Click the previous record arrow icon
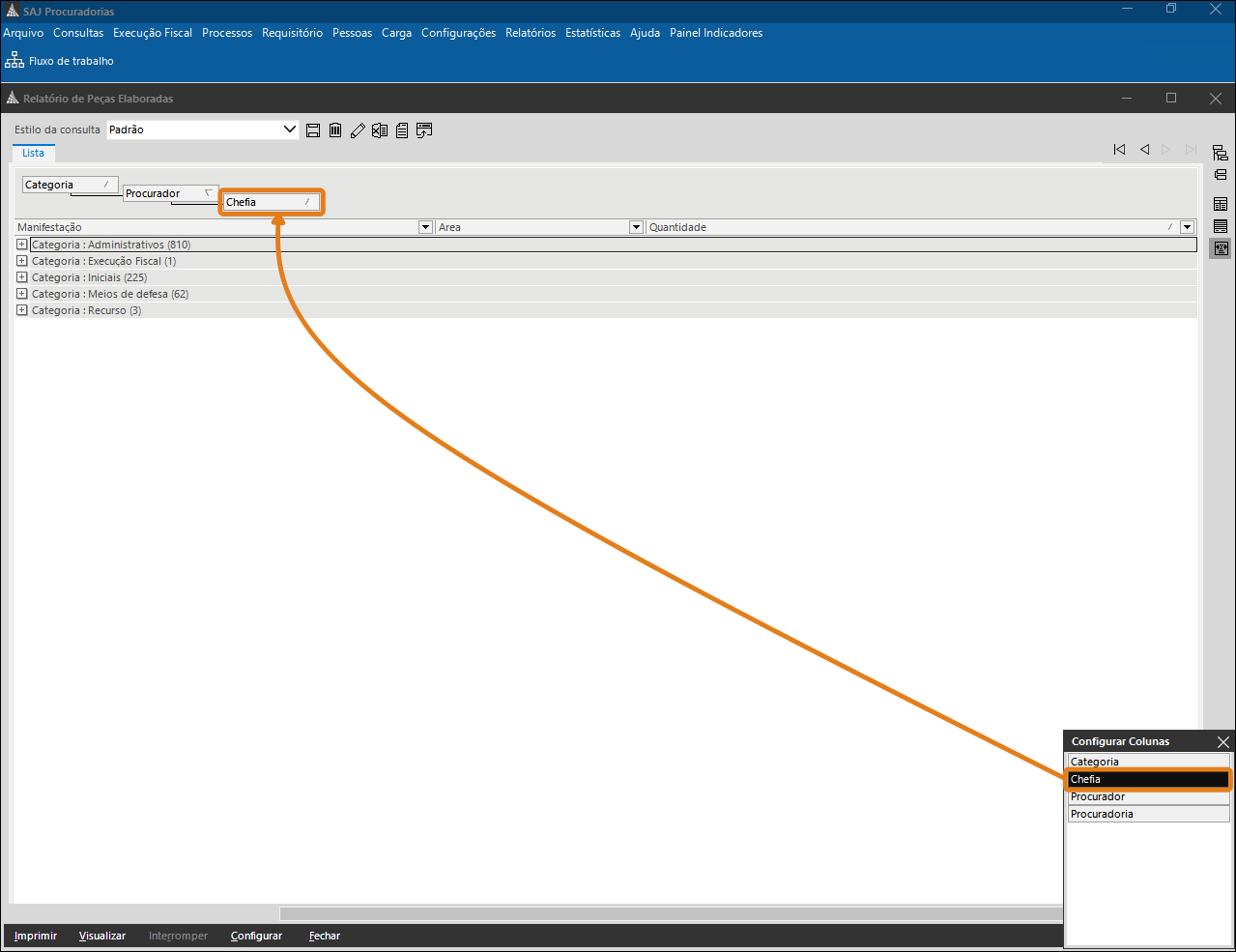 pos(1144,150)
